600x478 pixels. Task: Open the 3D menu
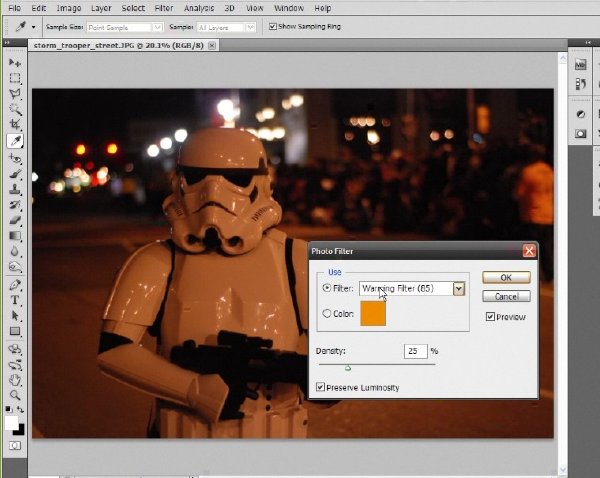pos(229,8)
